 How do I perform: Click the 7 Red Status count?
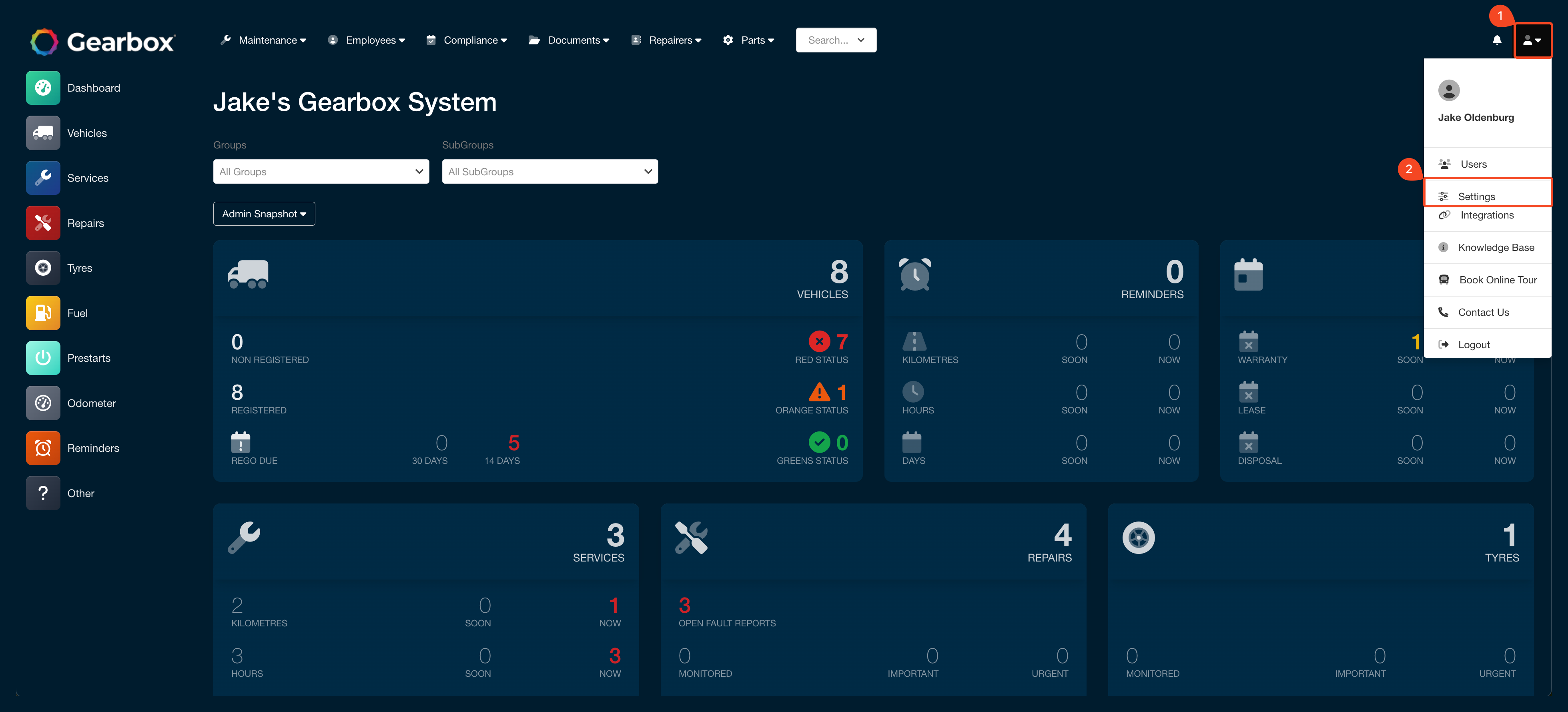click(x=842, y=342)
